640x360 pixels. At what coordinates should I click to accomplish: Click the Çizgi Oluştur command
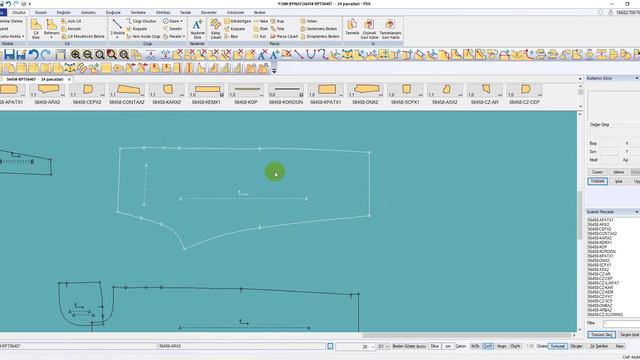point(141,21)
